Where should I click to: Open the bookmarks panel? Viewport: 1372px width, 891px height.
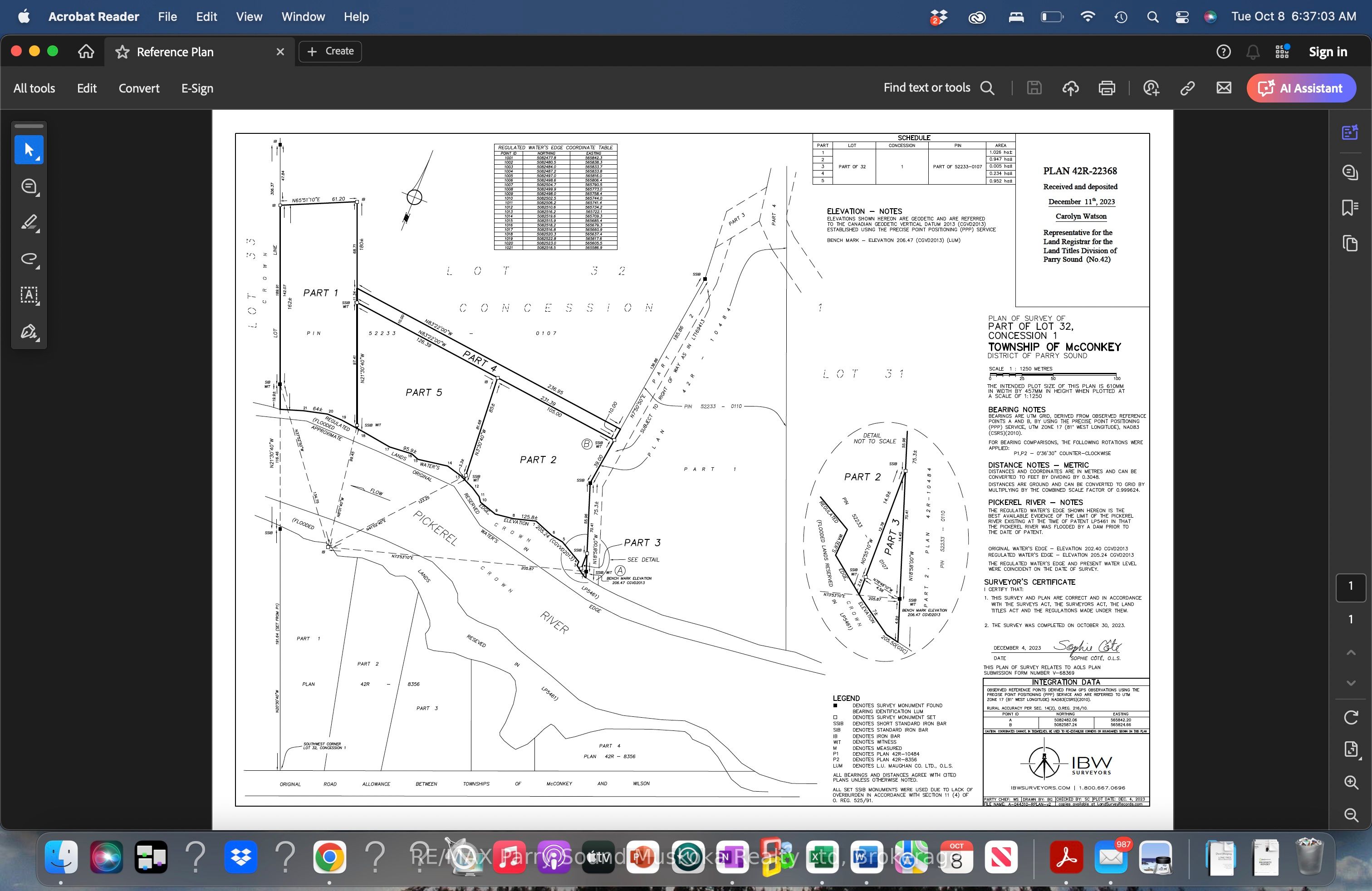[x=1350, y=207]
